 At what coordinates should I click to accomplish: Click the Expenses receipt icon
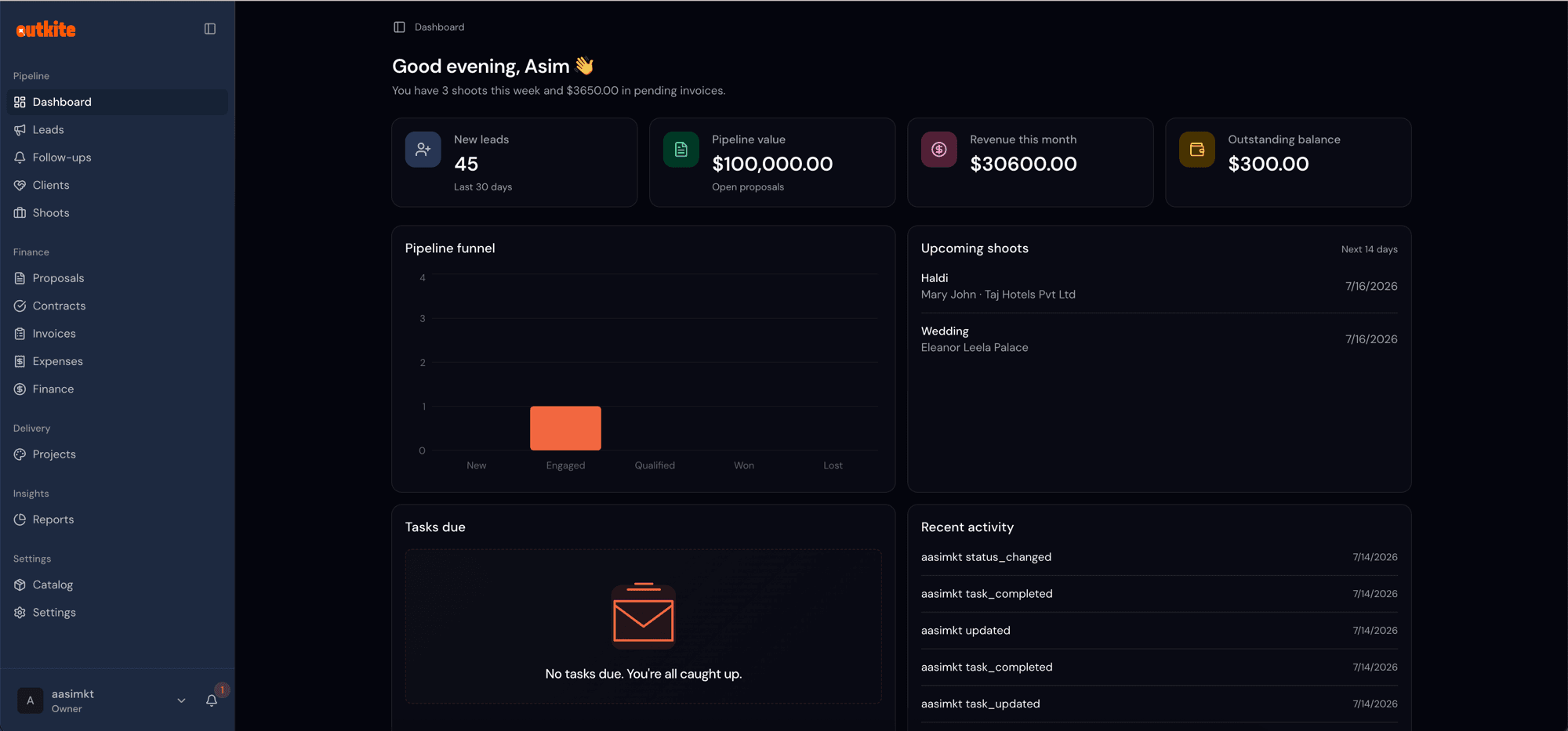(x=20, y=361)
